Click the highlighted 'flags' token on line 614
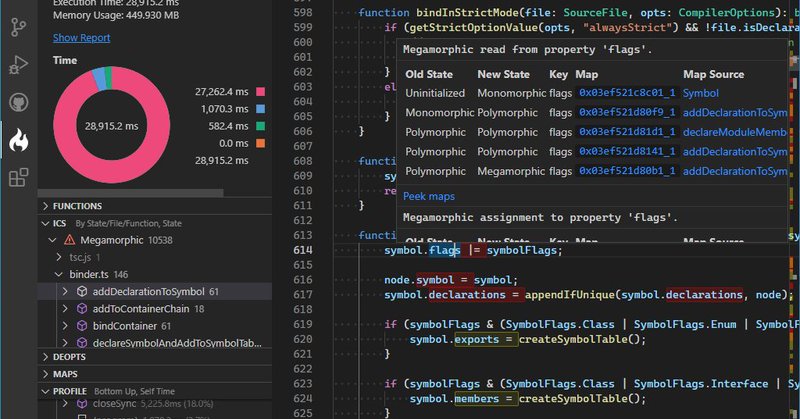Viewport: 800px width, 419px height. tap(444, 250)
